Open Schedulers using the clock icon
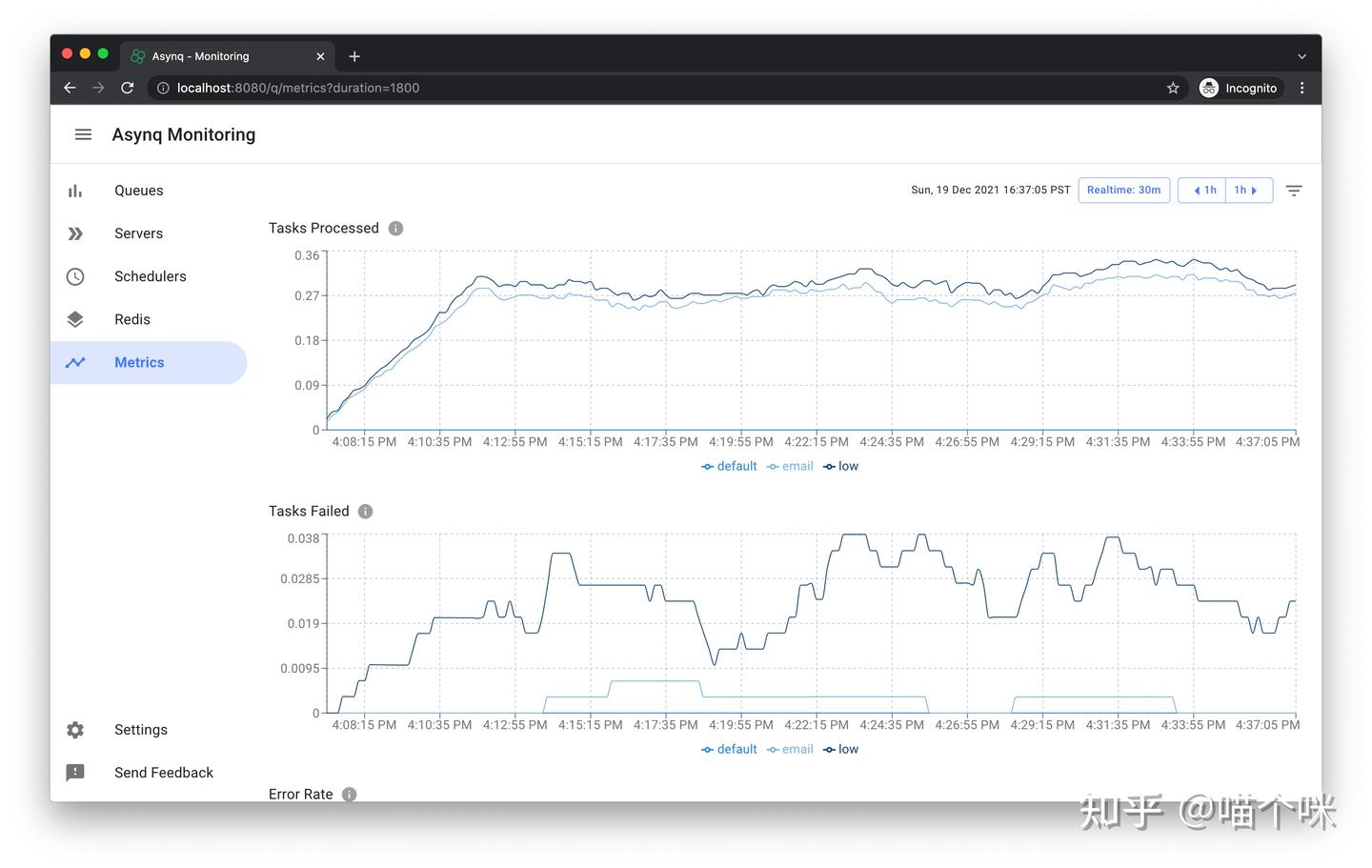 coord(75,276)
